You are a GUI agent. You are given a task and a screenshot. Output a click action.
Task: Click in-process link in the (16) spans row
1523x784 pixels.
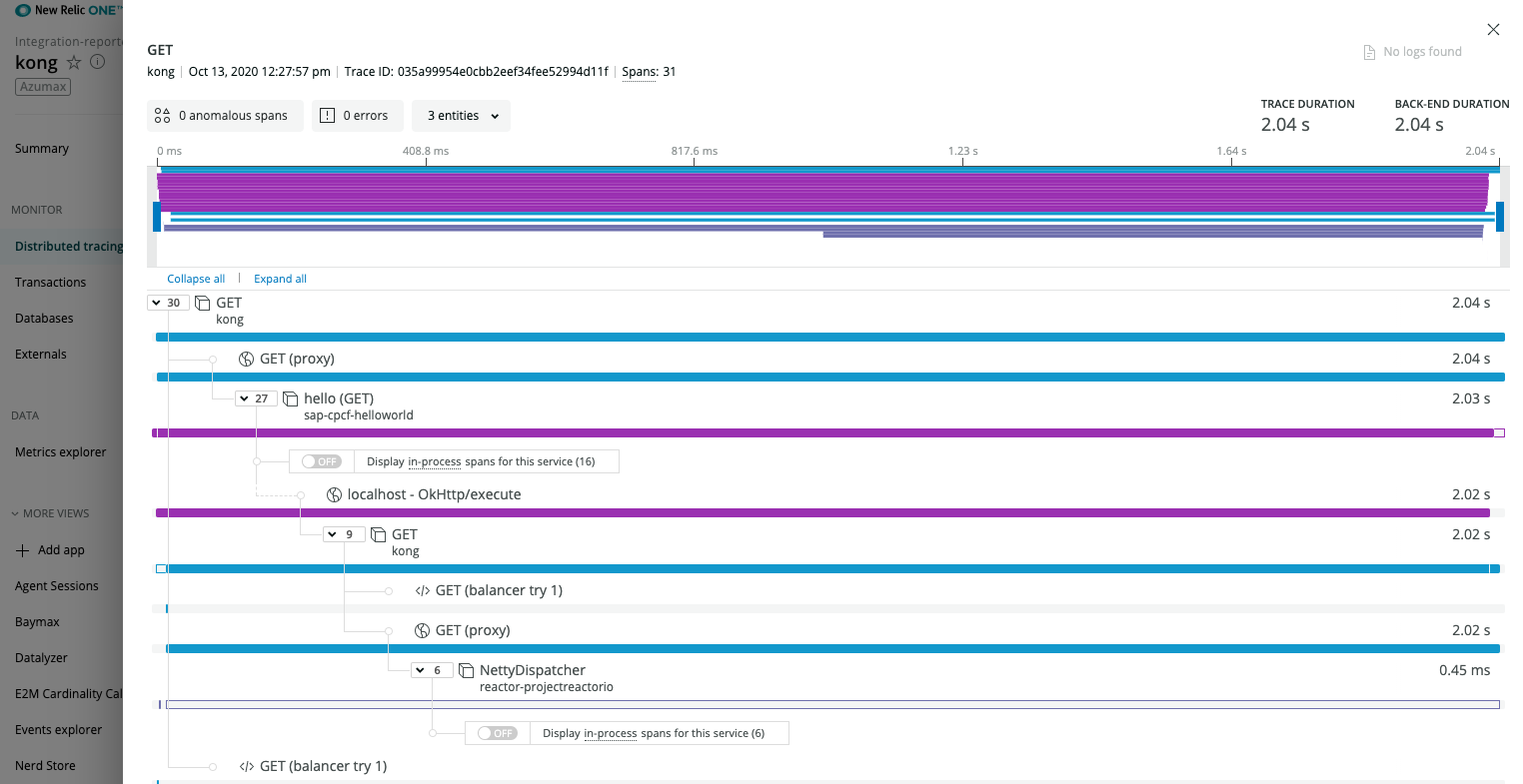coord(435,461)
